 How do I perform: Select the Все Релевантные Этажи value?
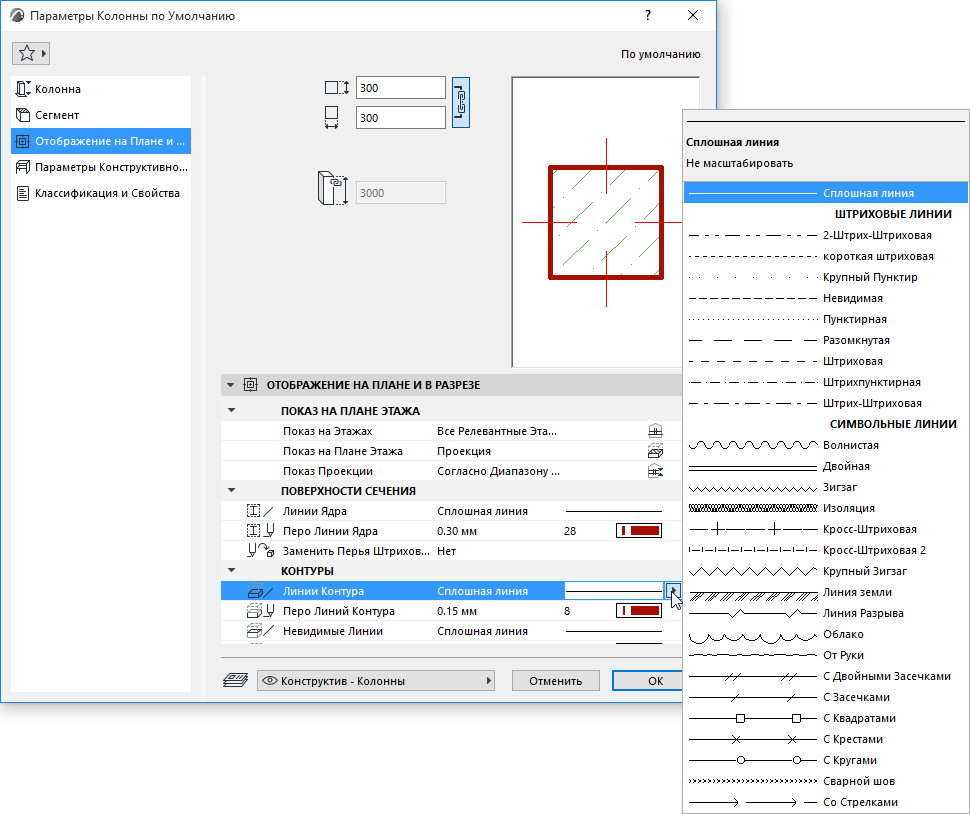(497, 431)
